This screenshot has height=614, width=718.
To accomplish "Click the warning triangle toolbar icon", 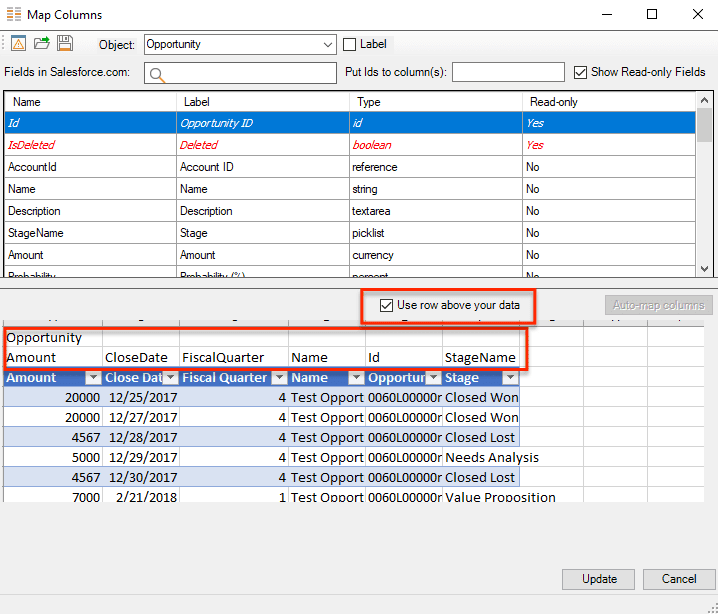I will tap(18, 43).
